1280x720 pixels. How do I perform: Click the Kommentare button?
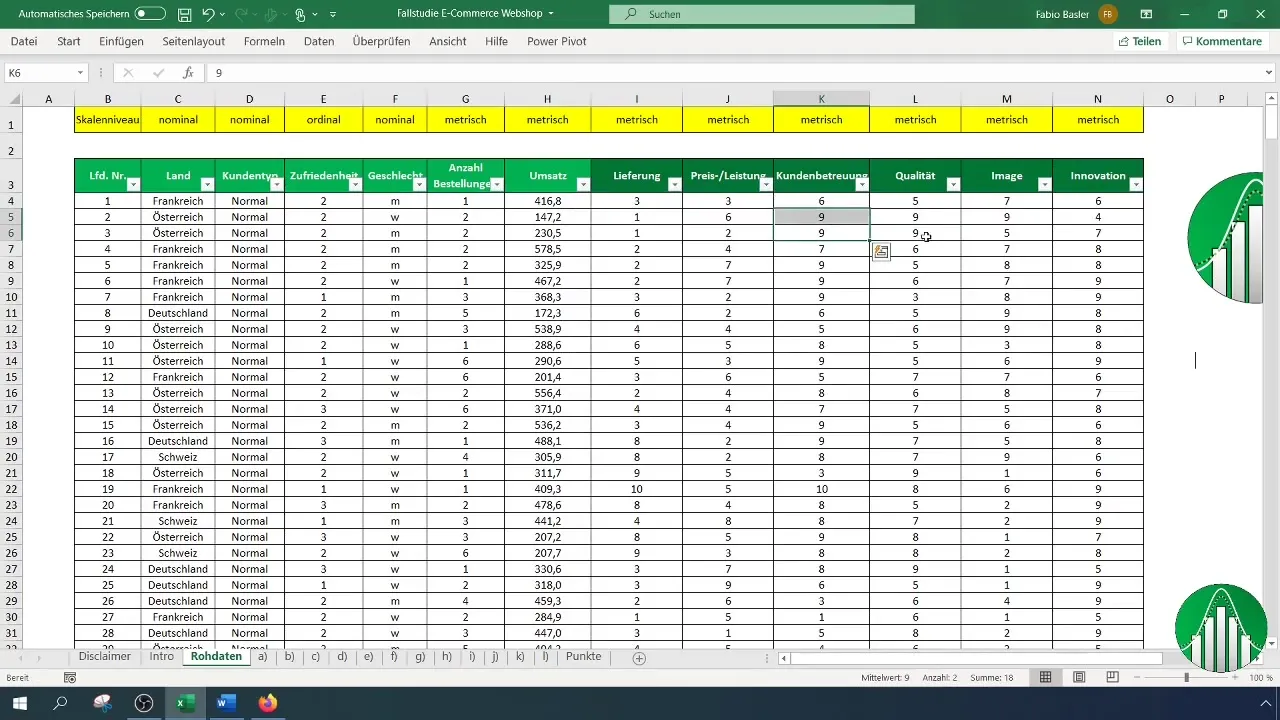click(x=1221, y=41)
